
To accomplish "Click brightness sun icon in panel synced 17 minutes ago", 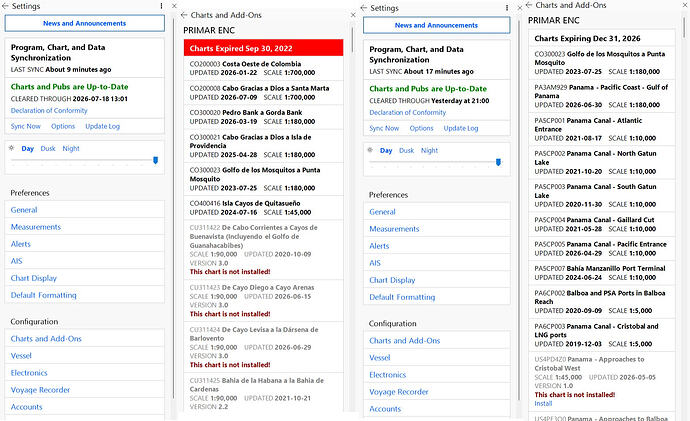I will point(371,150).
